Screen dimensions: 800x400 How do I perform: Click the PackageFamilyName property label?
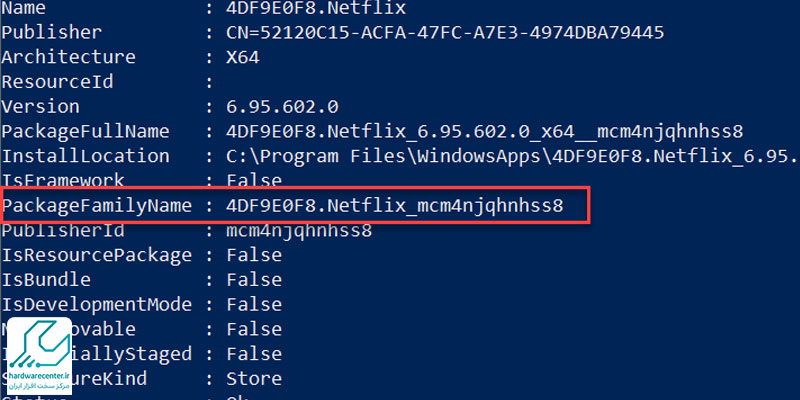click(96, 206)
